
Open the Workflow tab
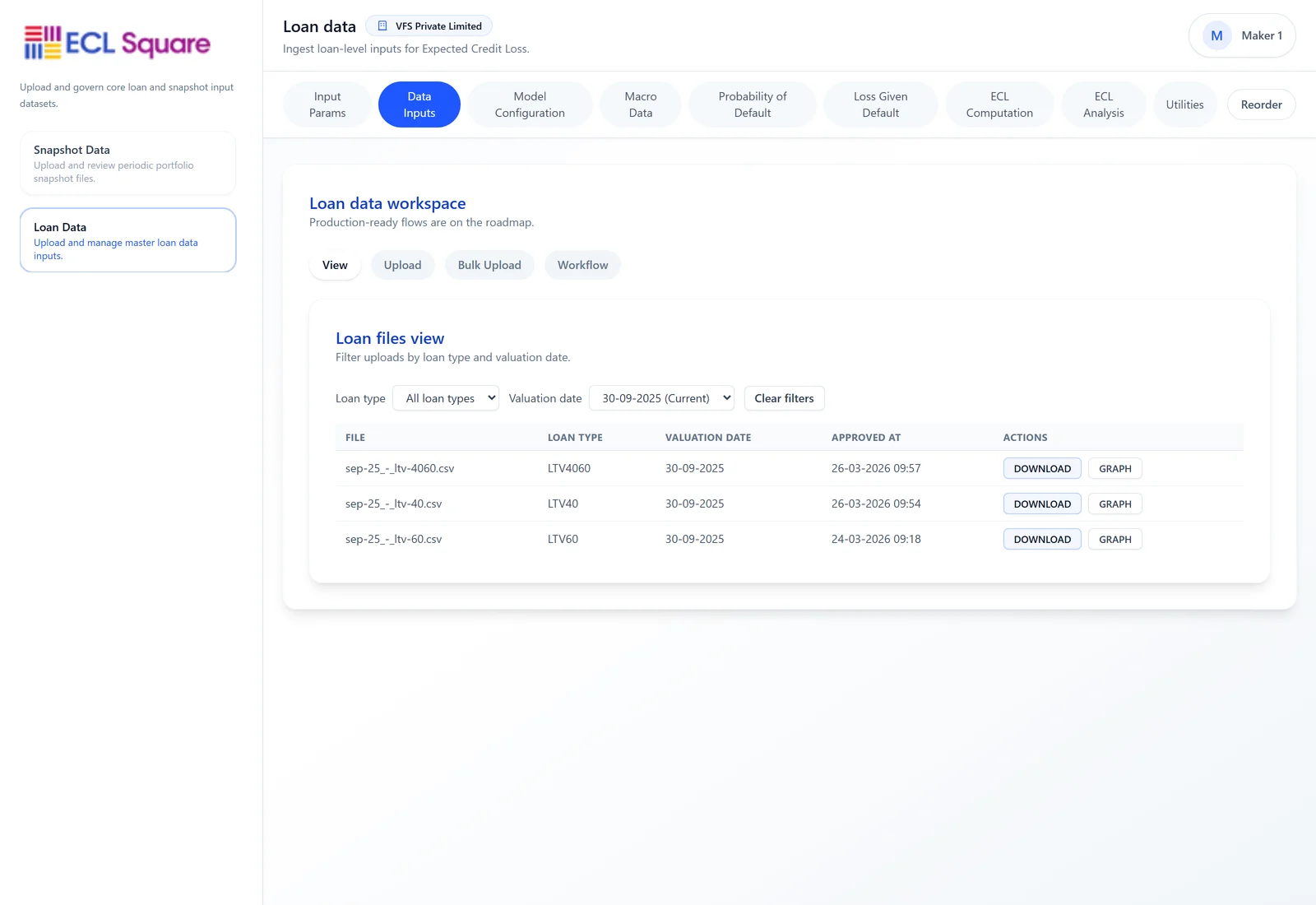[582, 265]
